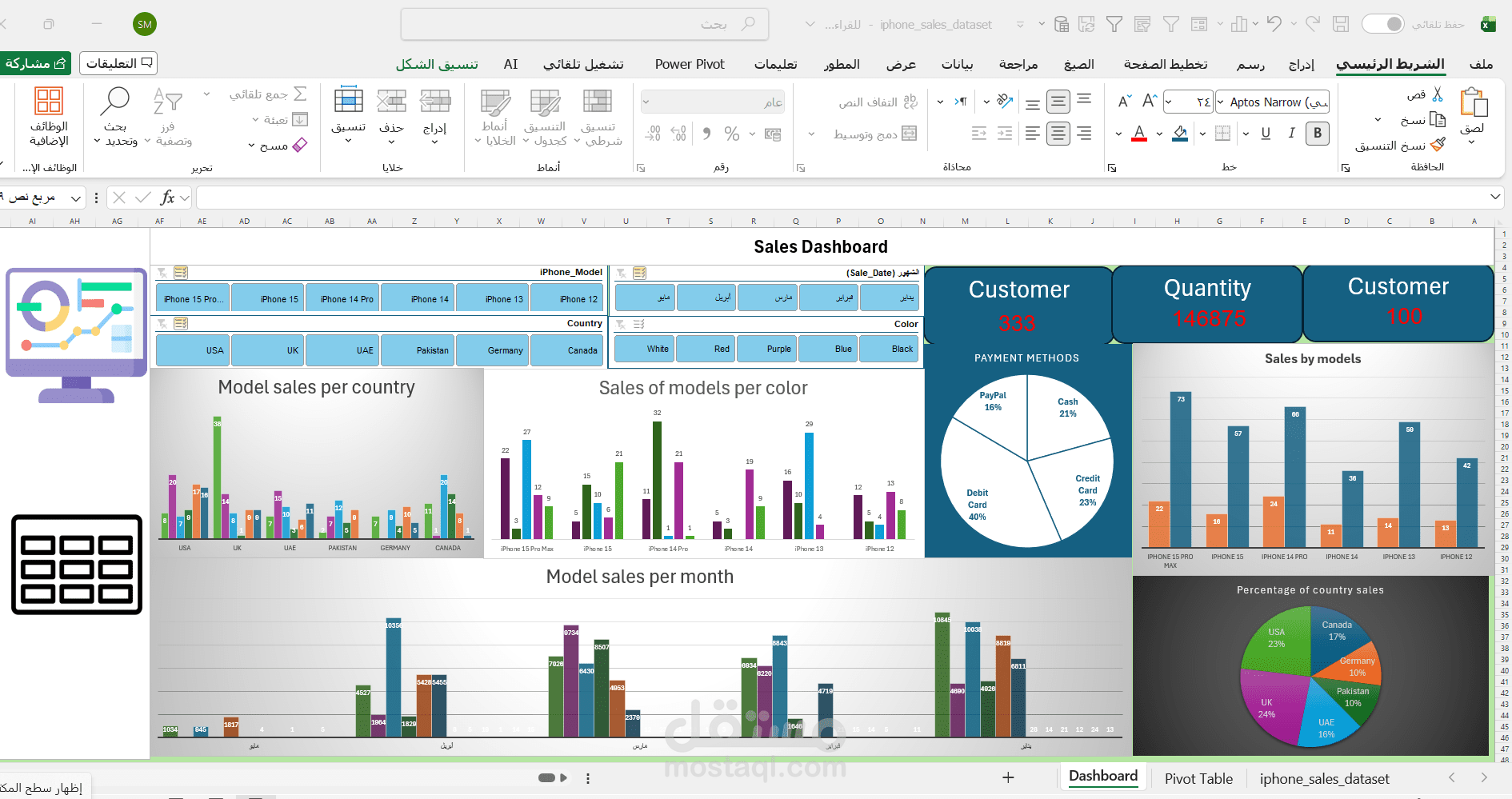
Task: Click the Percent Style icon
Action: pos(731,134)
